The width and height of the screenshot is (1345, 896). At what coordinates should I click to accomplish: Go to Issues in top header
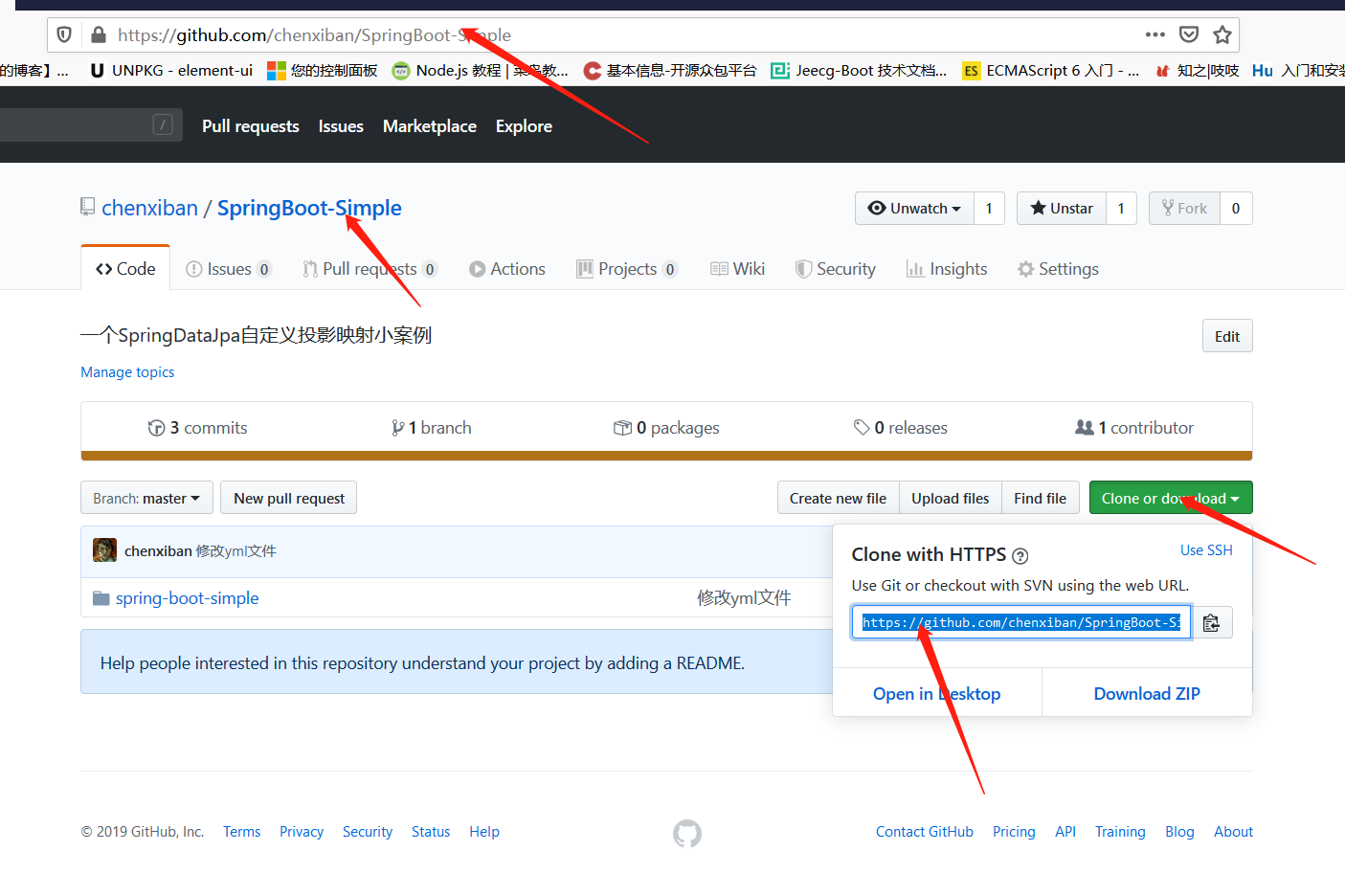(x=341, y=126)
